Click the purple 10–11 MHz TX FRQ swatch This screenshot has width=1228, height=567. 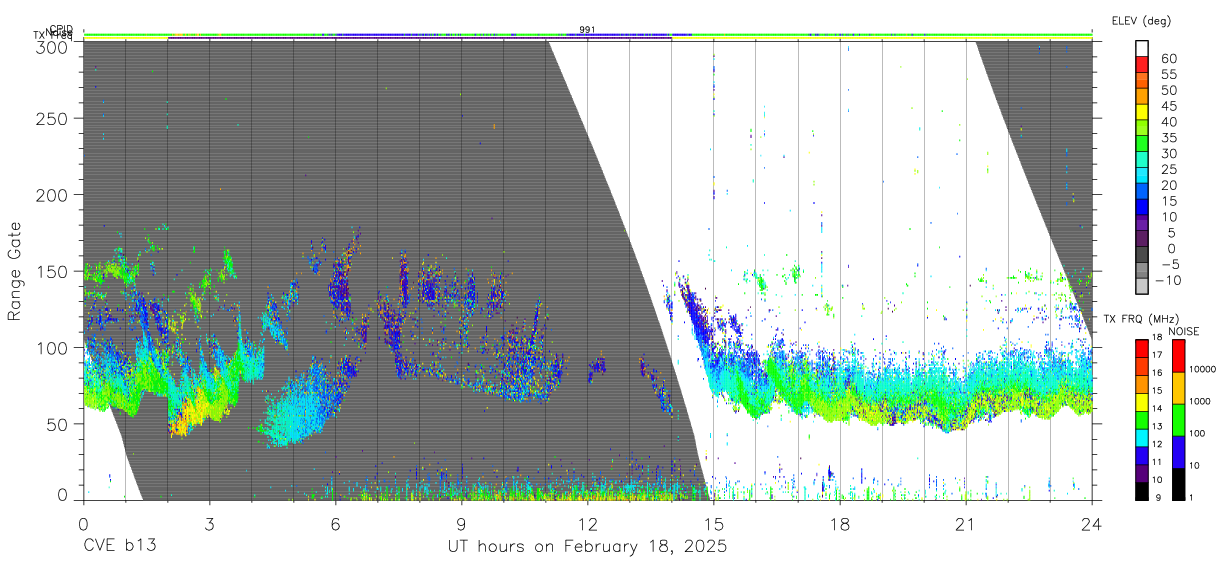[x=1142, y=472]
